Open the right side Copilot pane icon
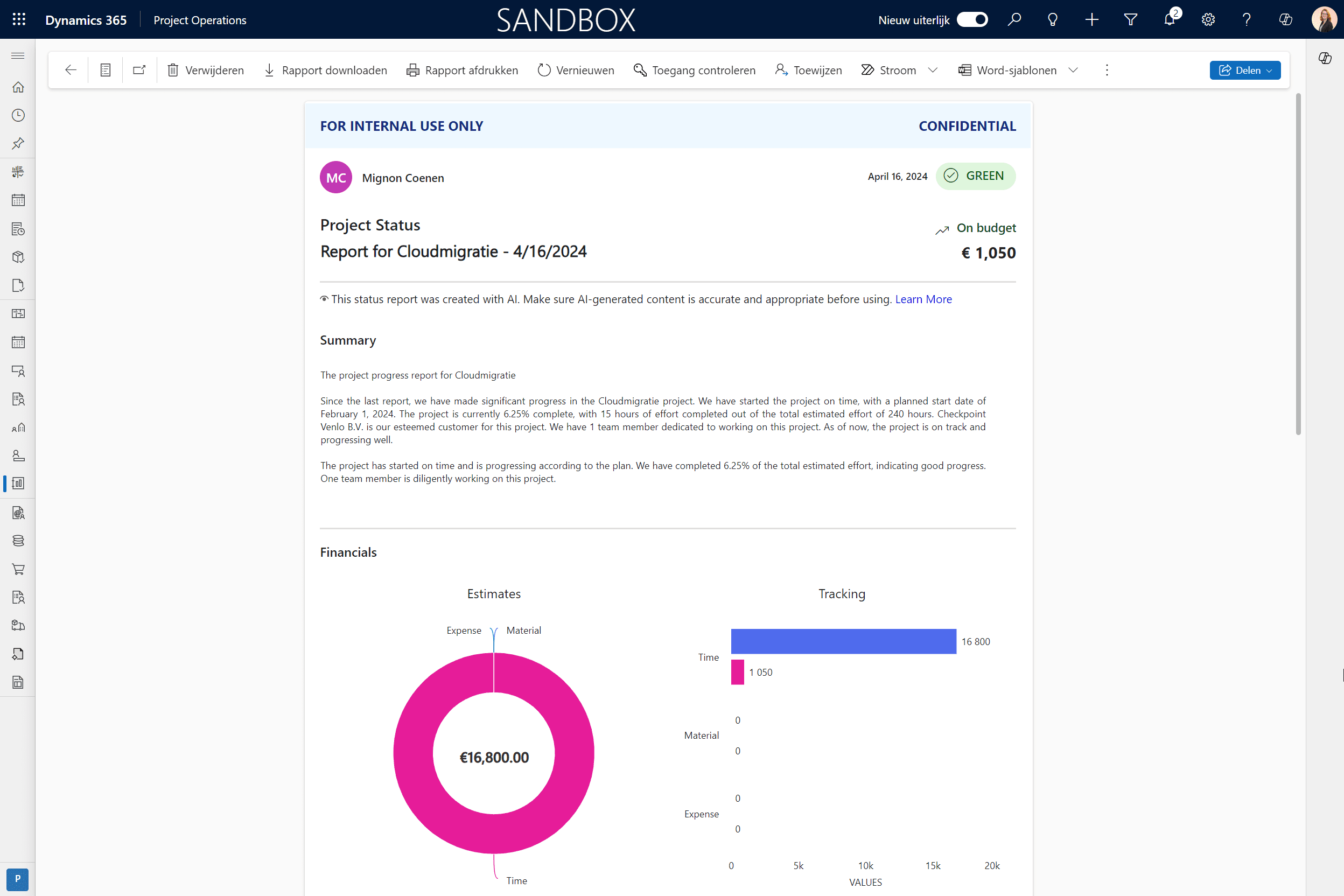 (x=1325, y=58)
